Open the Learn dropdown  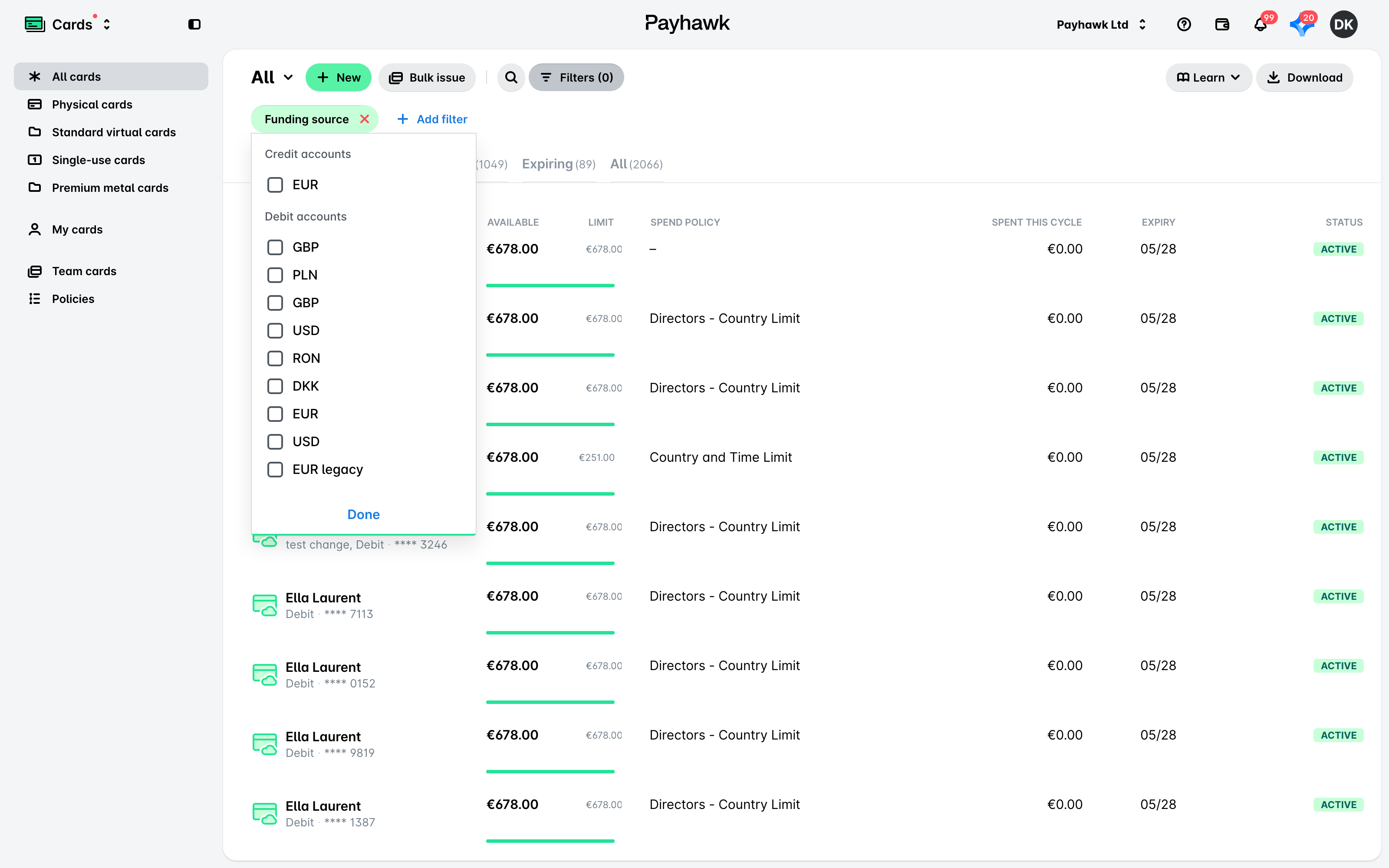click(1208, 78)
